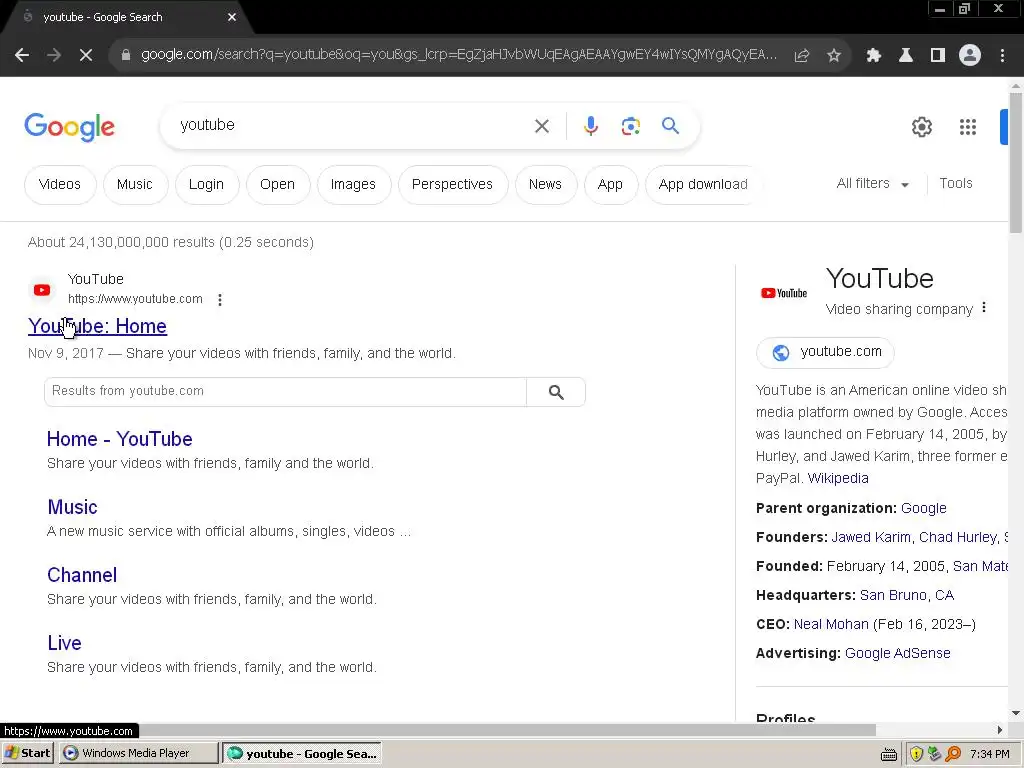Viewport: 1024px width, 768px height.
Task: Click the YouTube result favicon
Action: (x=42, y=290)
